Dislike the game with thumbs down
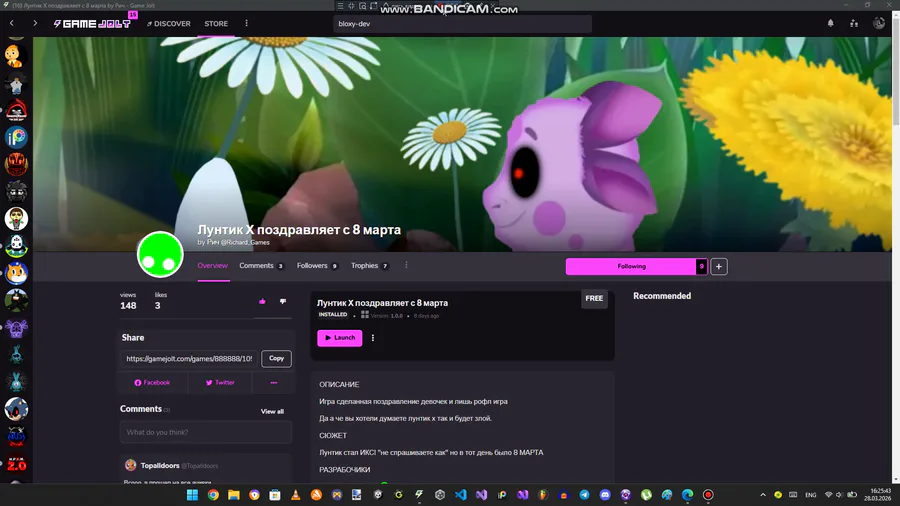This screenshot has width=900, height=506. pos(283,301)
